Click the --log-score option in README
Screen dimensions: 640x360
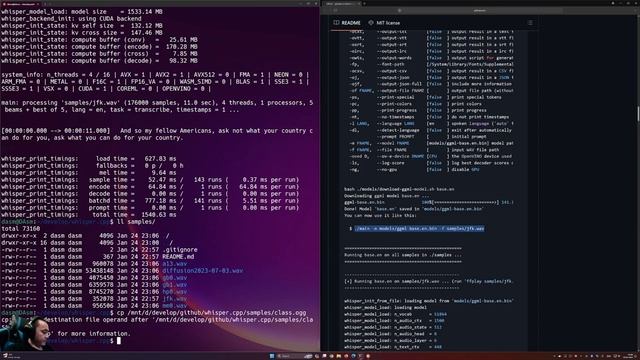click(390, 163)
